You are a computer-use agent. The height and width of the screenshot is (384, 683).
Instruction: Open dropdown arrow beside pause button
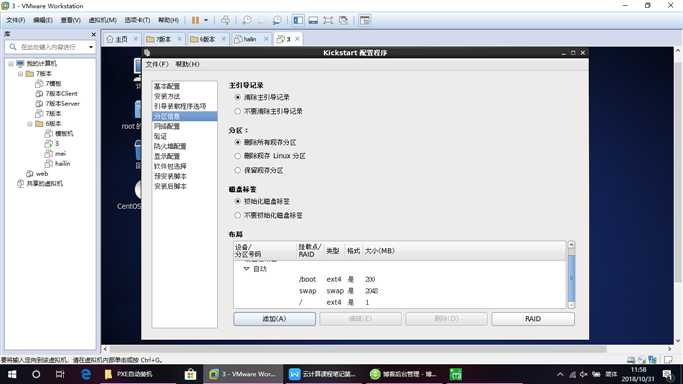tap(206, 20)
